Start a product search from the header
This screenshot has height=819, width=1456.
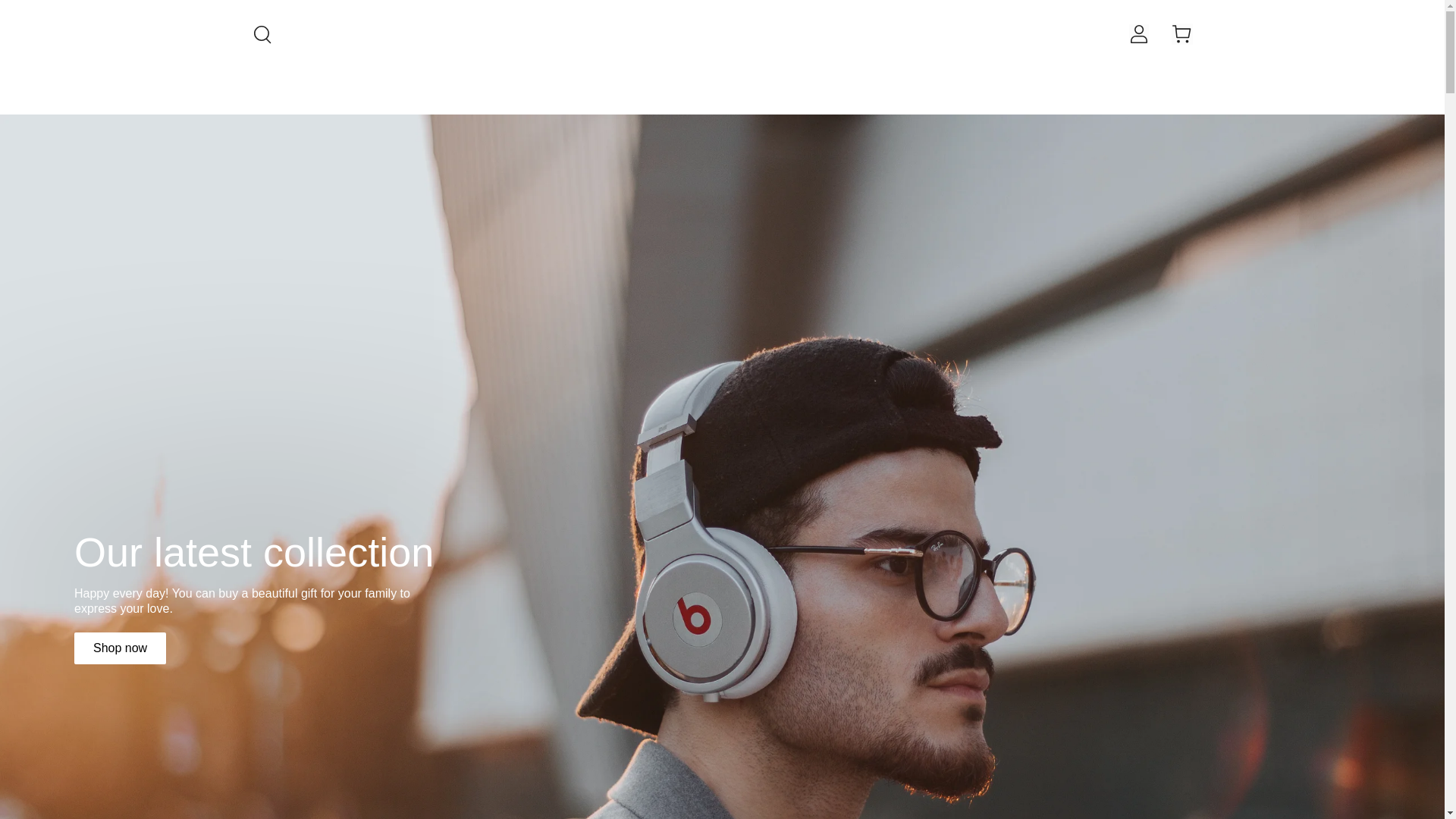[x=262, y=34]
